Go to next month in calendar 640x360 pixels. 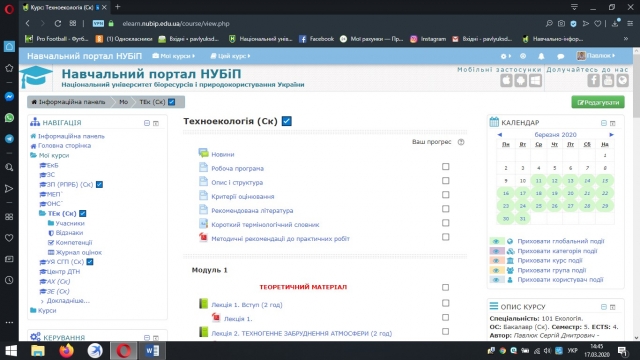point(611,135)
